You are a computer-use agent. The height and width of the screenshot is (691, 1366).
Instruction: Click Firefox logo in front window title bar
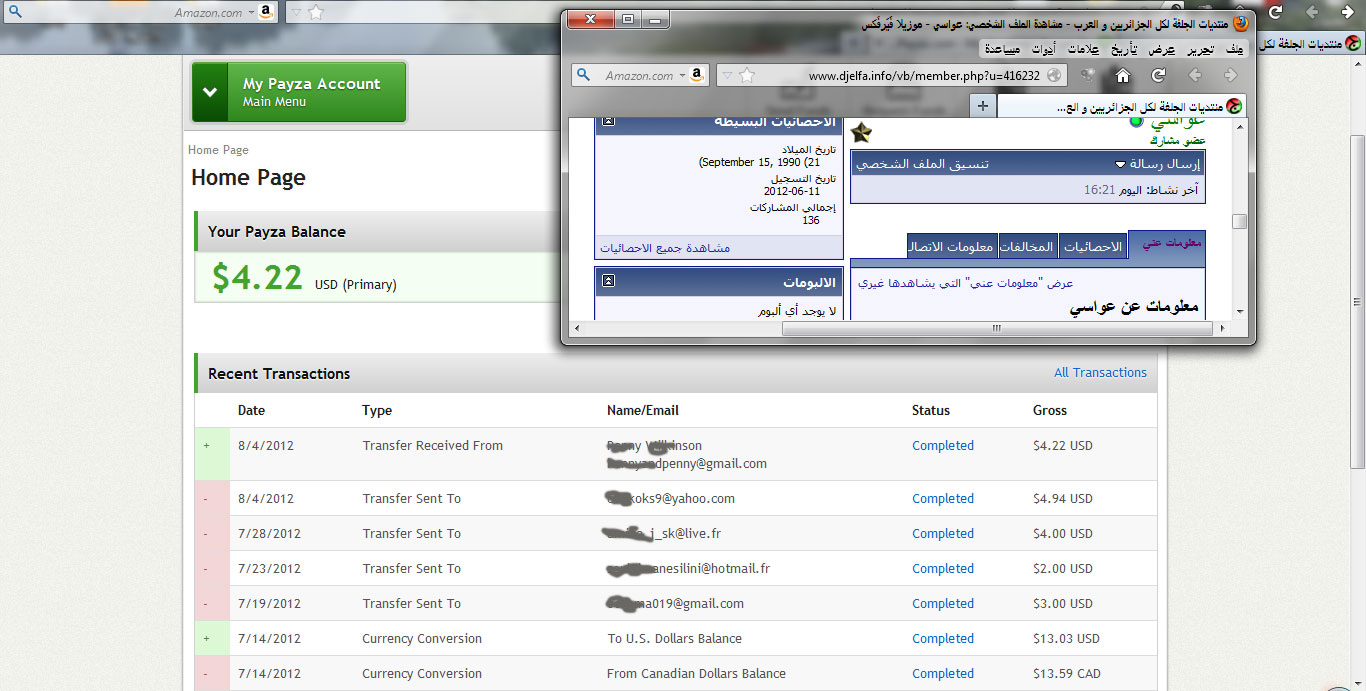(x=1241, y=23)
